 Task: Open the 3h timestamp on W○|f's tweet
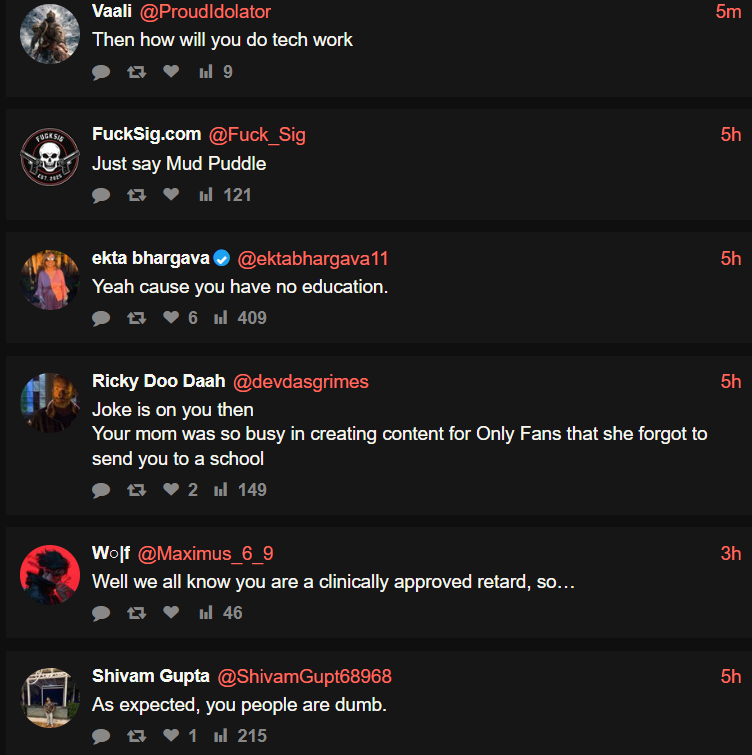click(731, 554)
